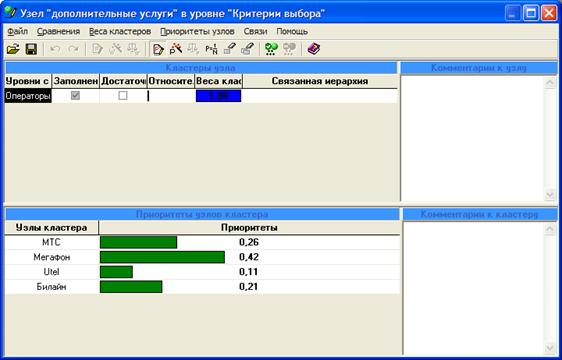Click the blue cluster weight cell
Image resolution: width=562 pixels, height=360 pixels.
point(219,96)
